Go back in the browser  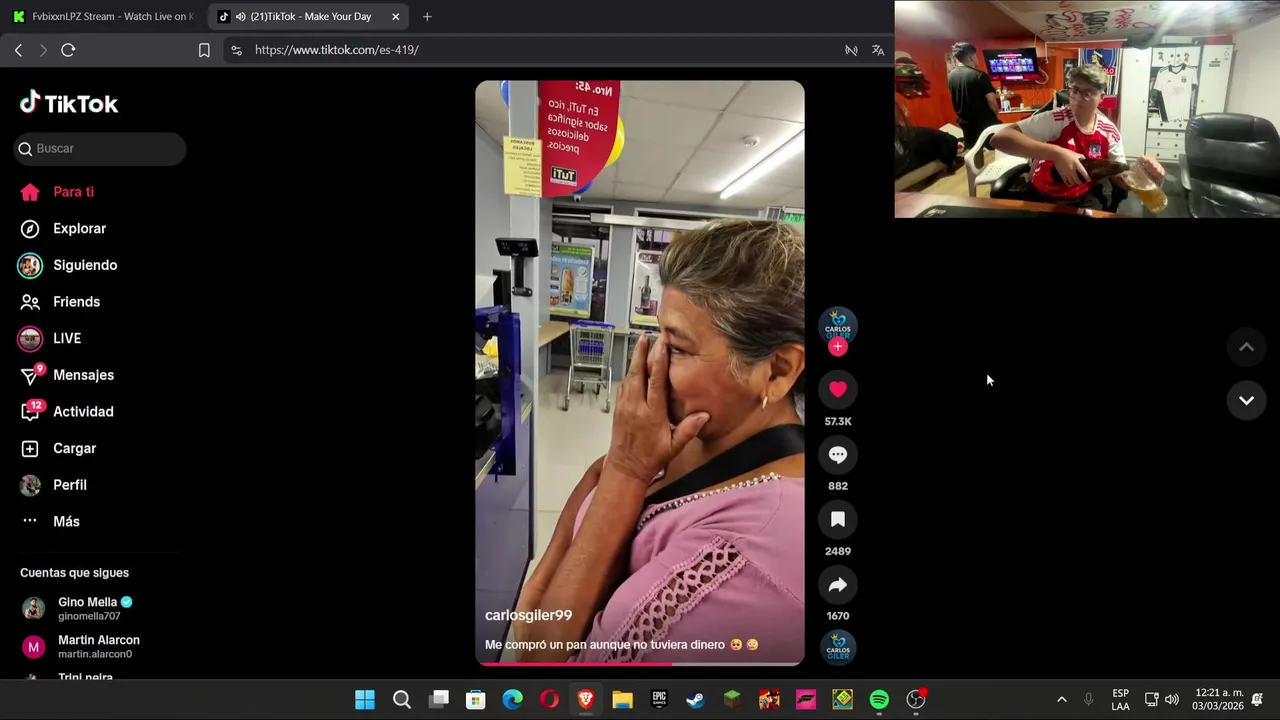coord(18,50)
